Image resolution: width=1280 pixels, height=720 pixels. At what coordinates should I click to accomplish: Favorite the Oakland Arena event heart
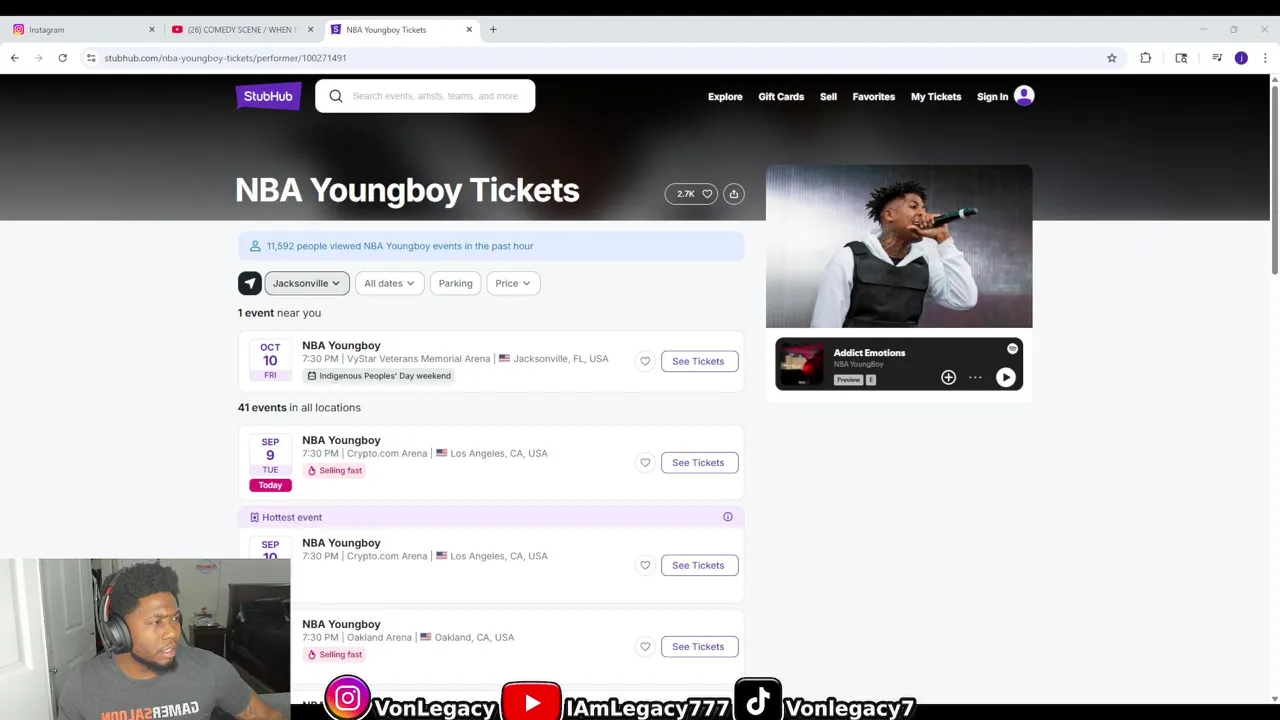[645, 646]
